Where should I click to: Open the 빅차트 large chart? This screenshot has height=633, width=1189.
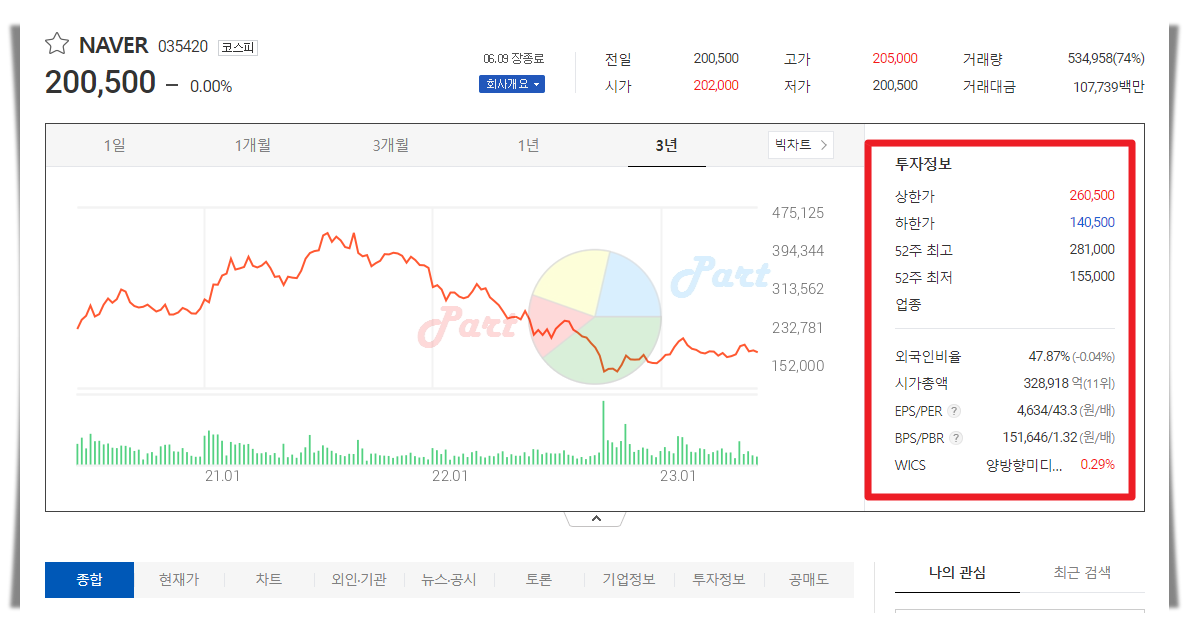pyautogui.click(x=801, y=145)
